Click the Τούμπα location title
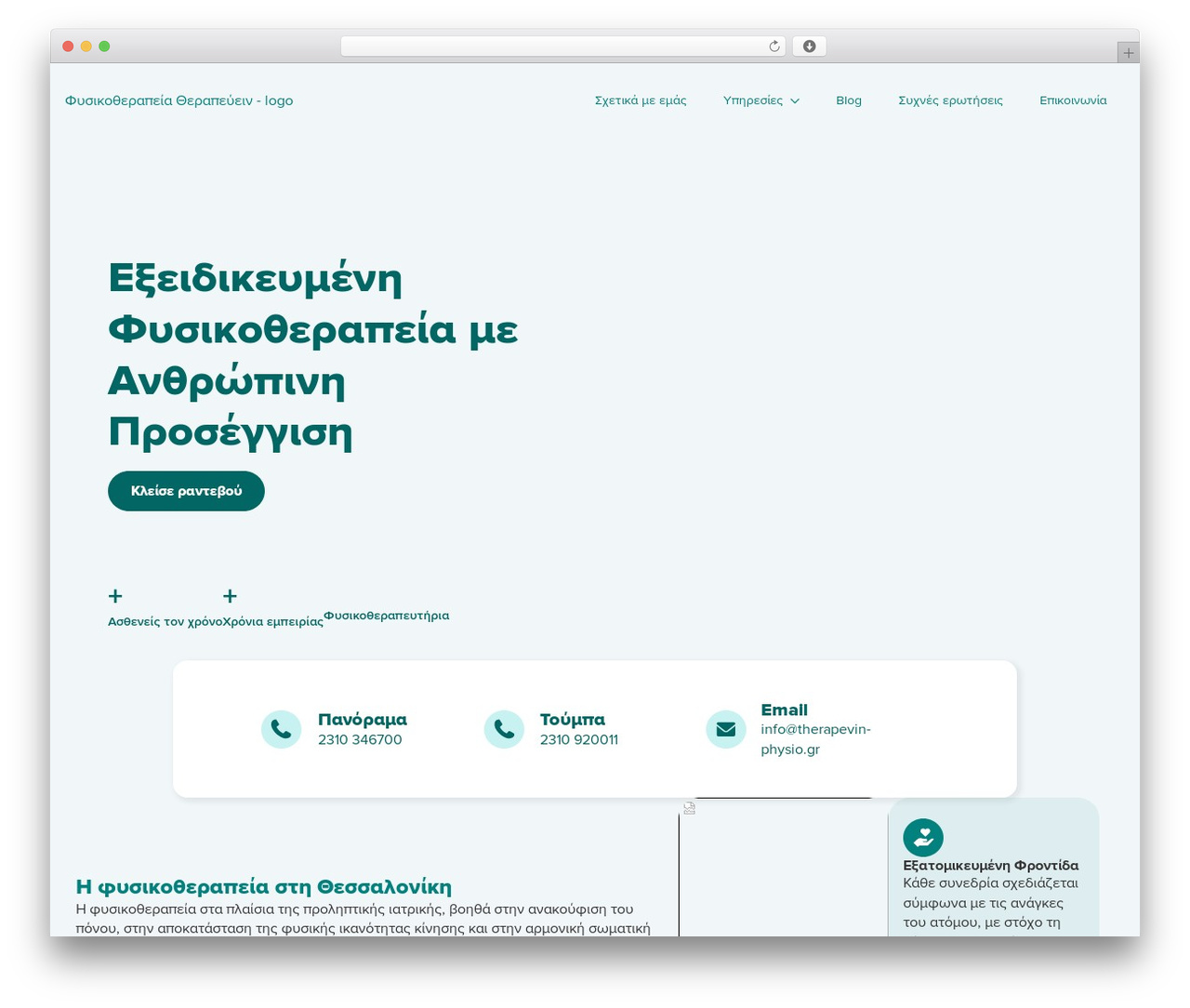 pyautogui.click(x=573, y=719)
